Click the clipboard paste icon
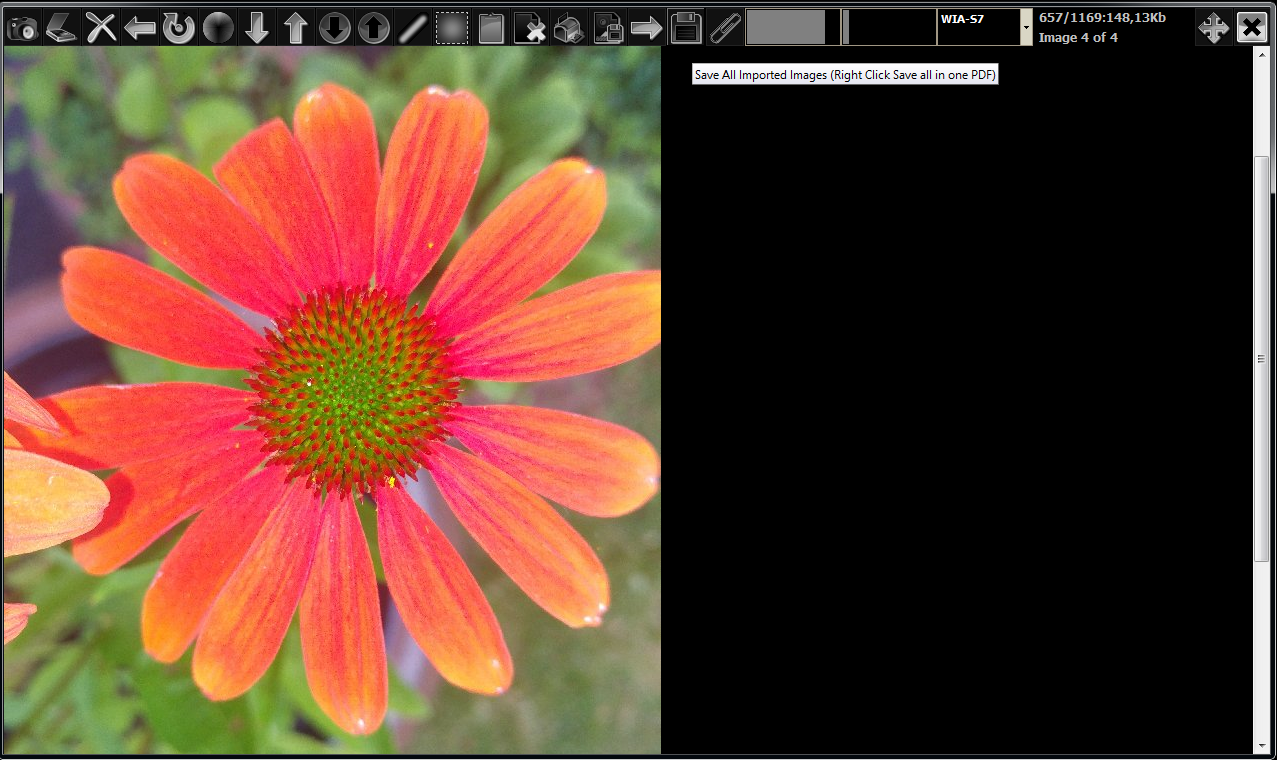Screen dimensions: 1277x760 pyautogui.click(x=491, y=28)
